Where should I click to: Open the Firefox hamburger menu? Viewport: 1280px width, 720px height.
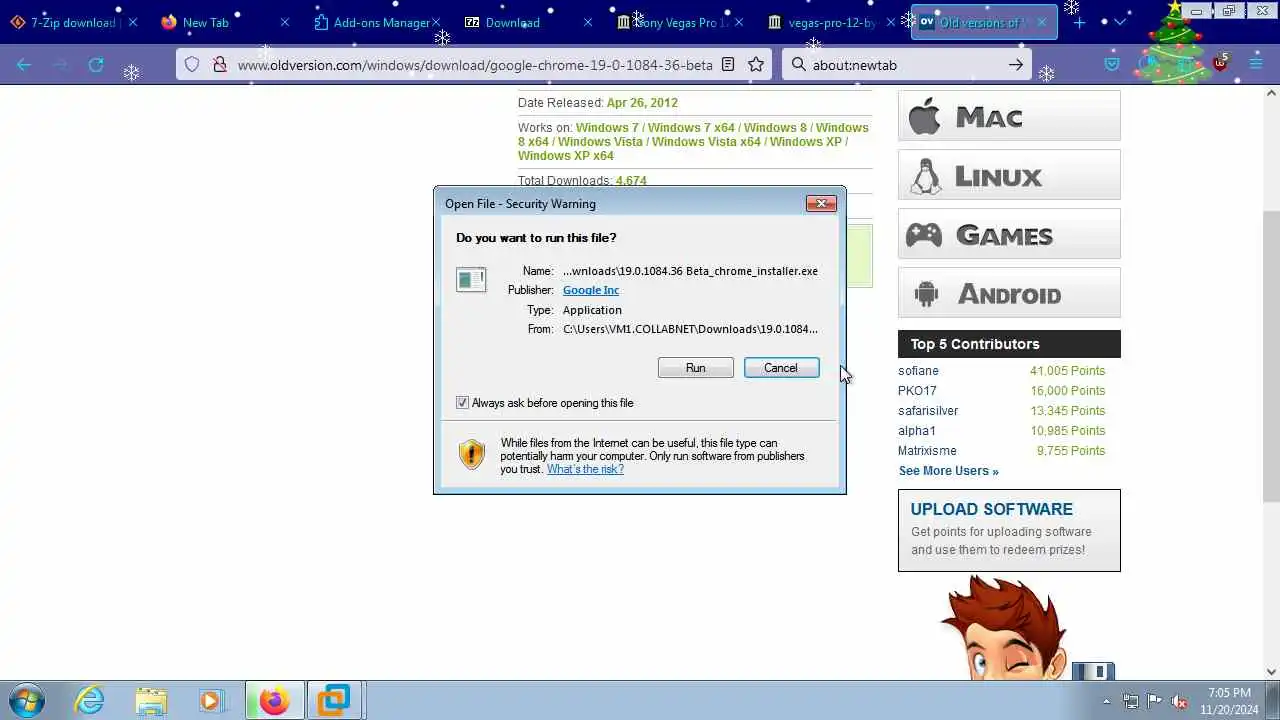(1255, 64)
